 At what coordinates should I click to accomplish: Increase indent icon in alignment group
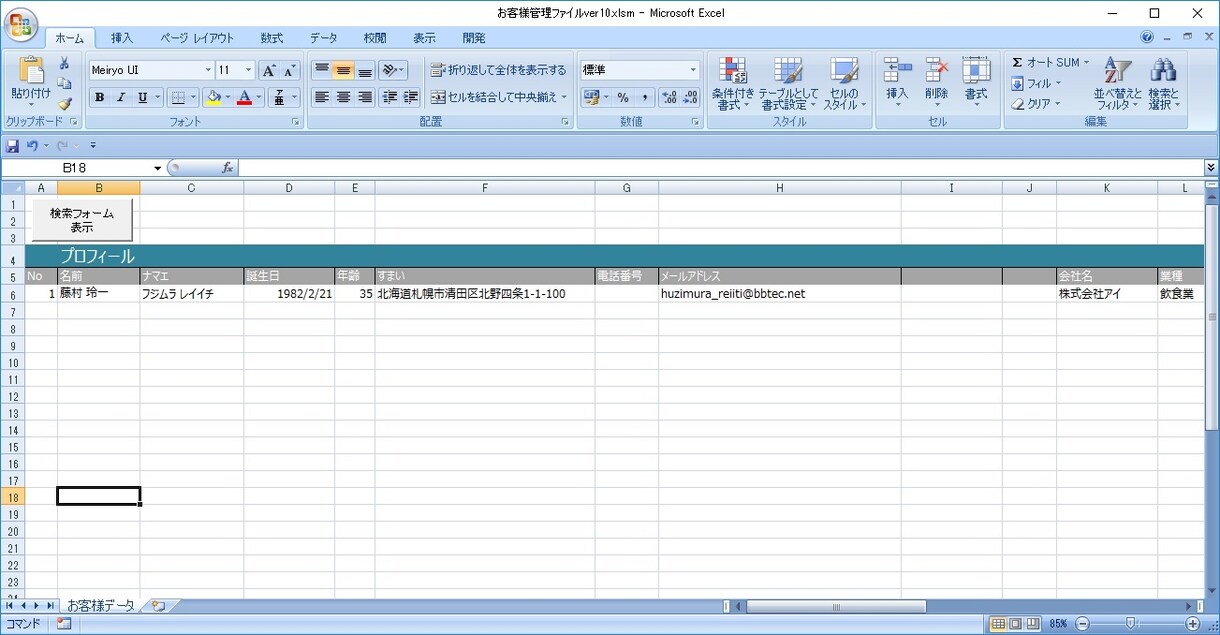pyautogui.click(x=410, y=97)
